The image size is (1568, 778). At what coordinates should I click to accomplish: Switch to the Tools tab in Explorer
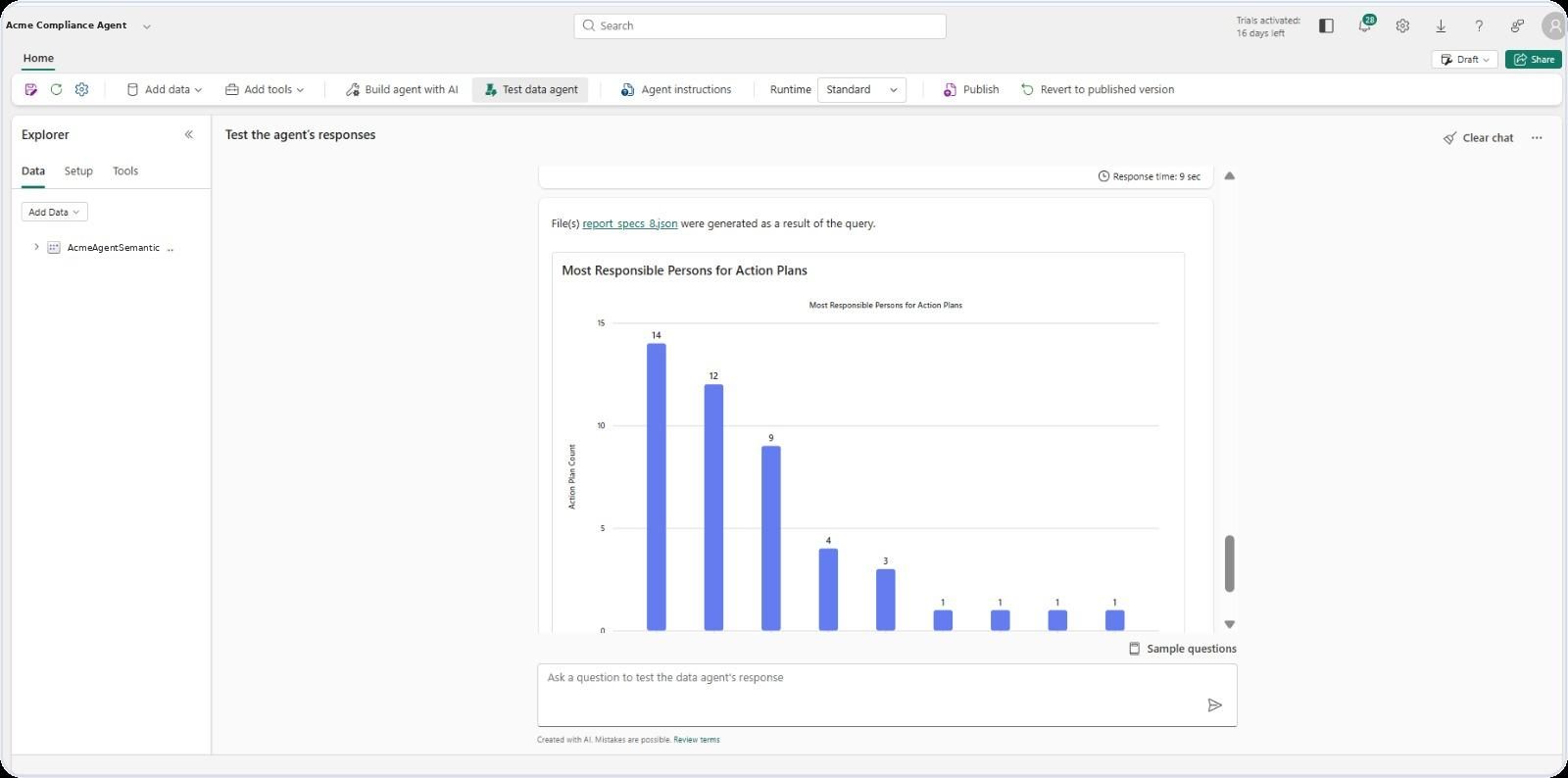click(125, 170)
